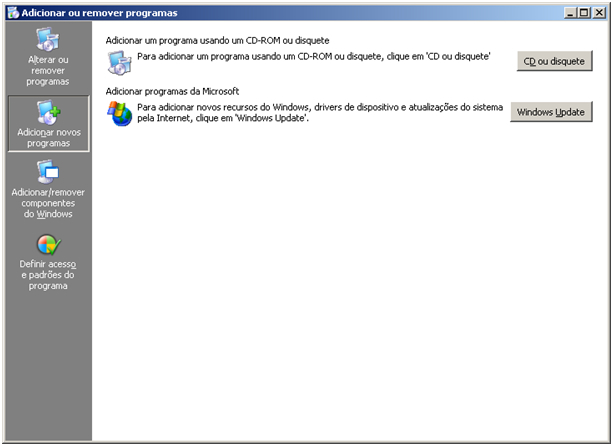Choose the 'Adicionar novos programas' text label
The height and width of the screenshot is (446, 613).
[x=48, y=137]
